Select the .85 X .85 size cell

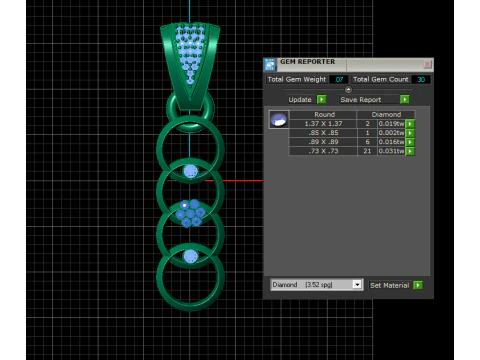[323, 133]
